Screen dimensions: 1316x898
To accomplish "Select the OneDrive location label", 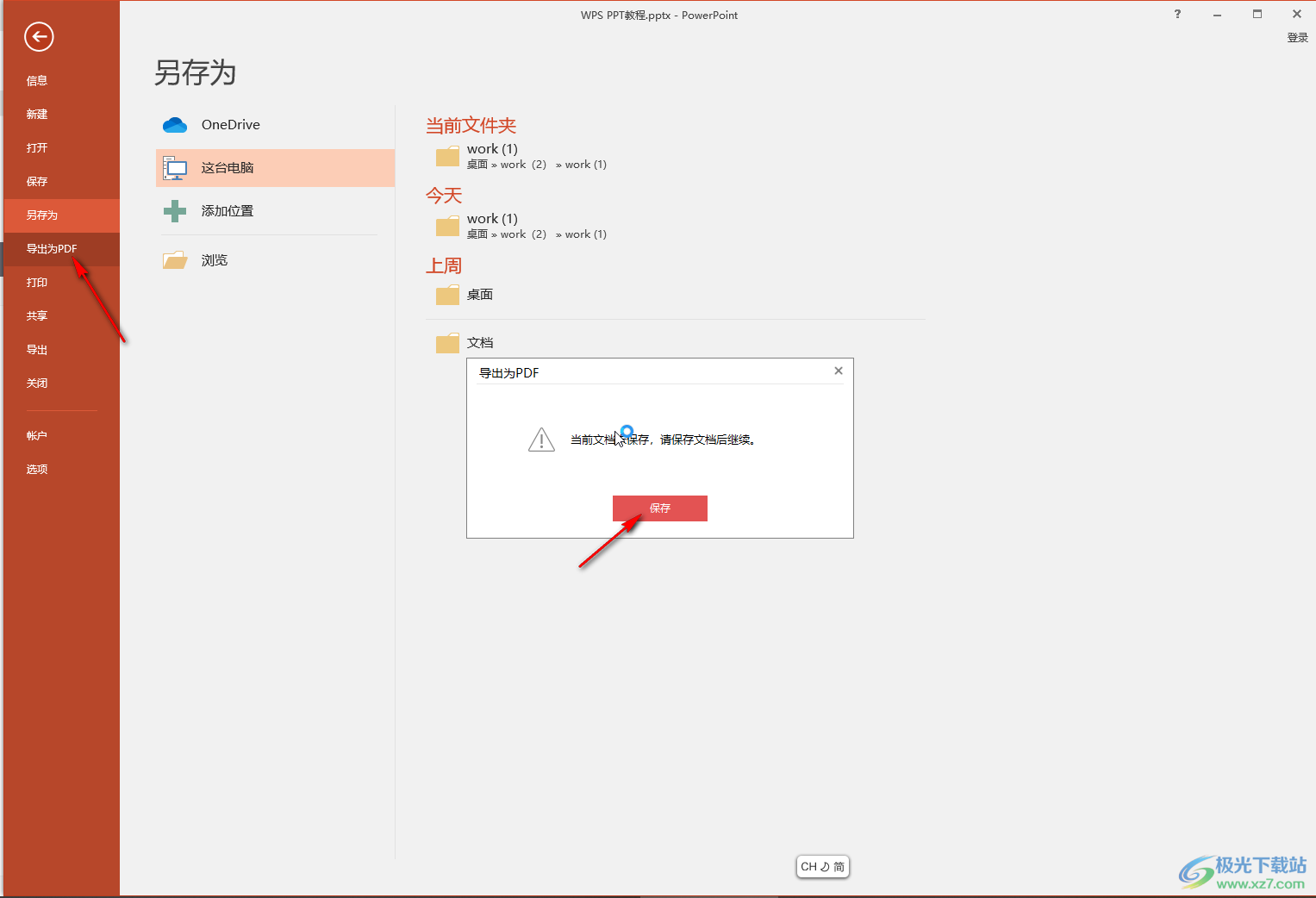I will [x=231, y=125].
